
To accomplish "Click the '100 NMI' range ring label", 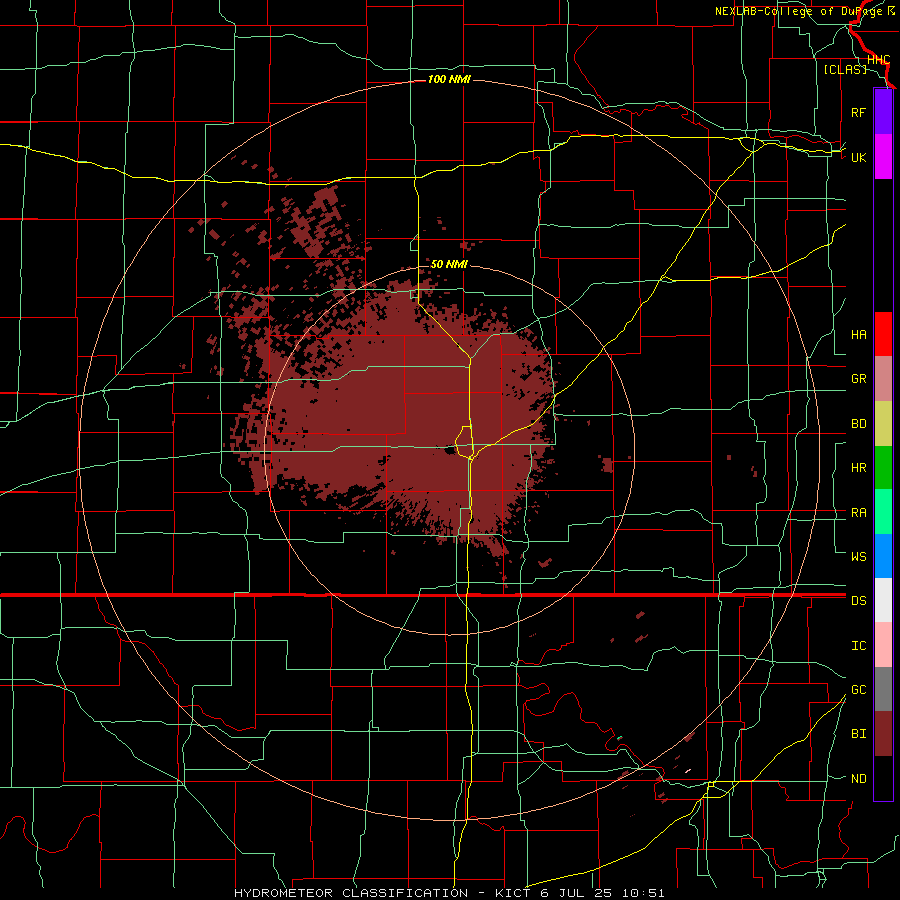I will (449, 79).
